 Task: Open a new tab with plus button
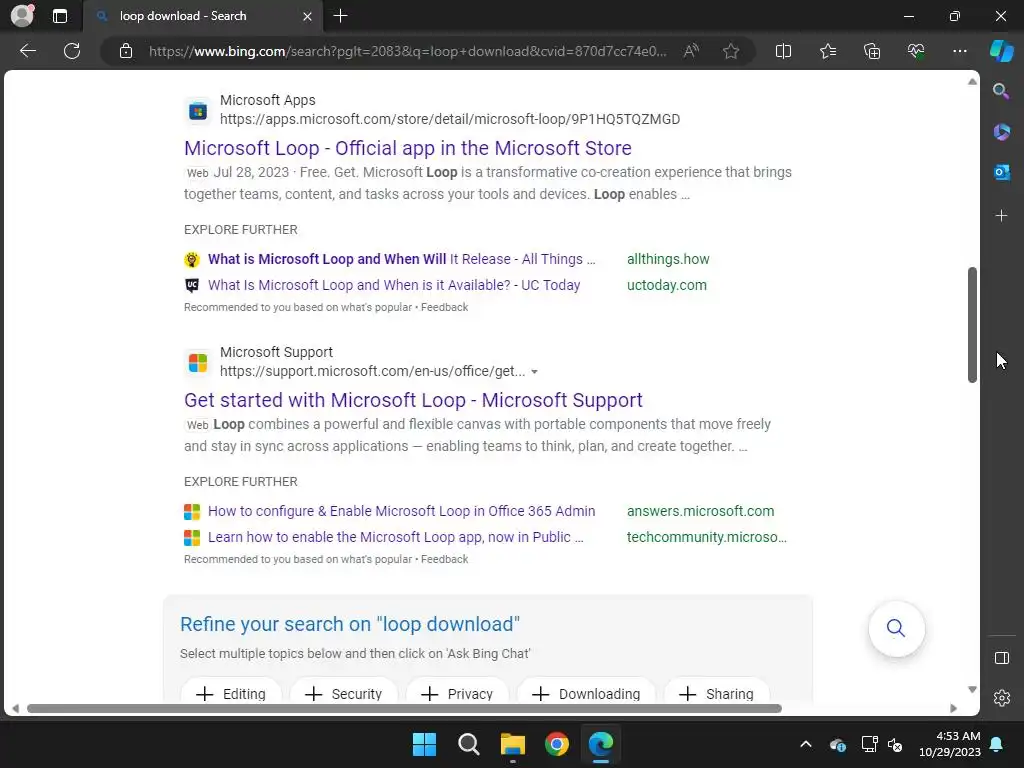point(340,16)
